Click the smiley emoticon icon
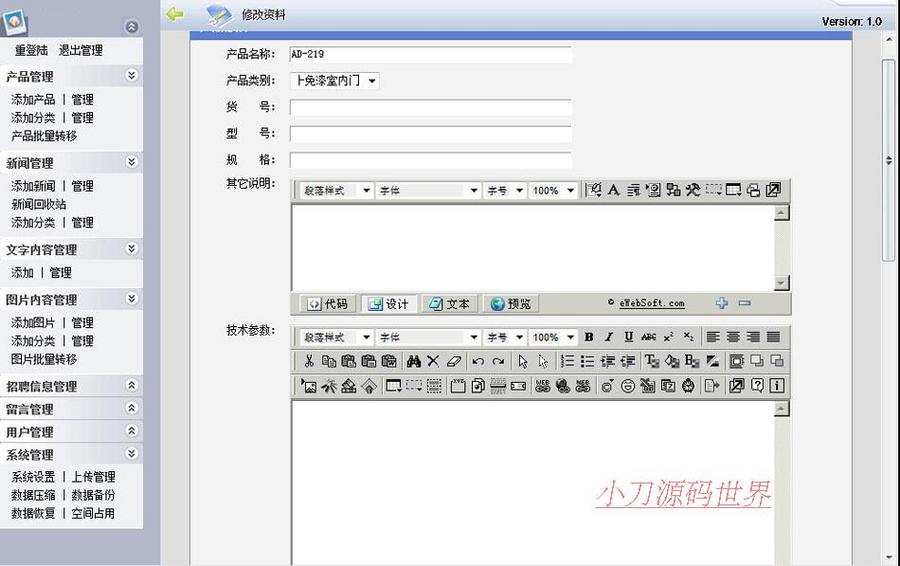Screen dimensions: 900x566 pos(627,386)
